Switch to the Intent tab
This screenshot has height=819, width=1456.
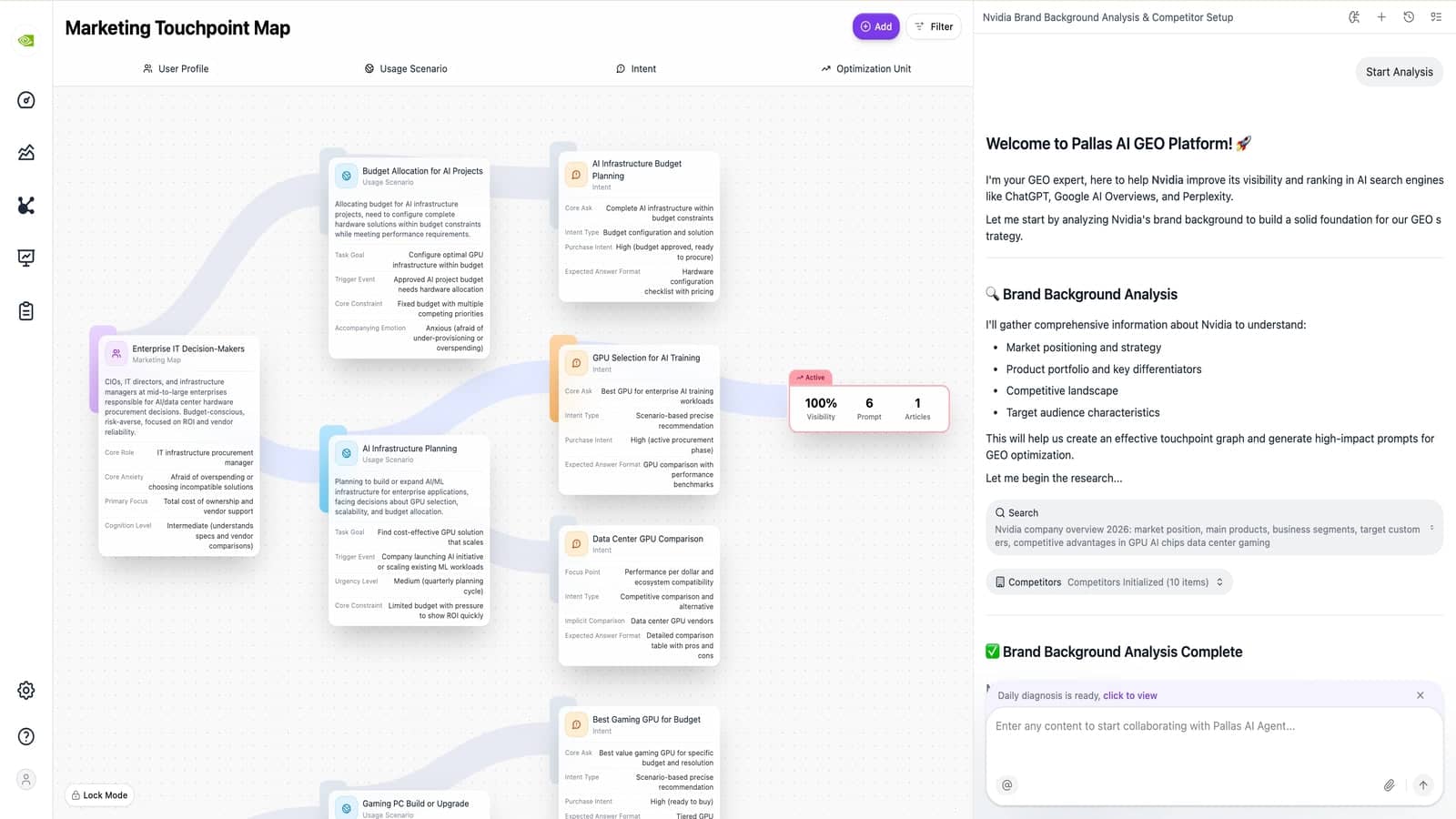pyautogui.click(x=636, y=68)
